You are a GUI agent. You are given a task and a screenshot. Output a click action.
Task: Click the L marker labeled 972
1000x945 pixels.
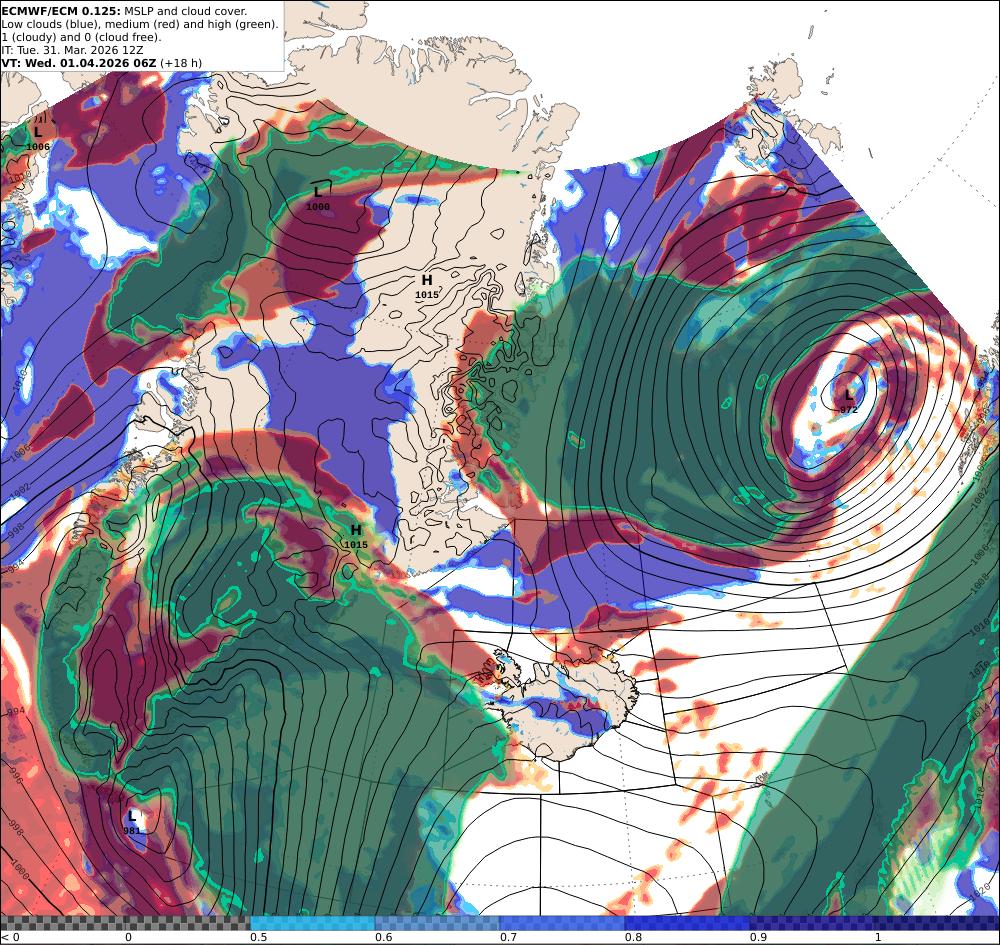click(x=849, y=401)
